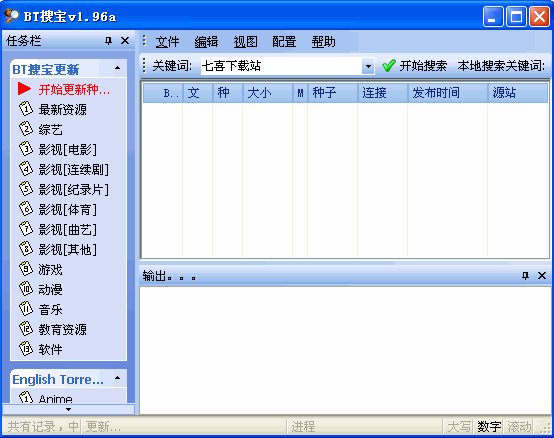Click the red play icon to start updating seeds

coord(24,89)
